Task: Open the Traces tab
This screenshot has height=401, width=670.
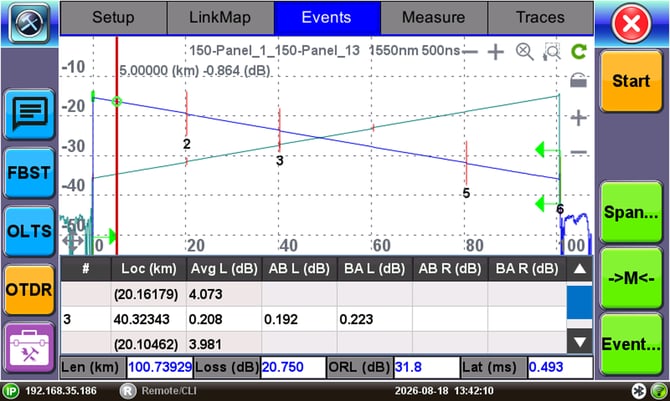Action: 540,18
